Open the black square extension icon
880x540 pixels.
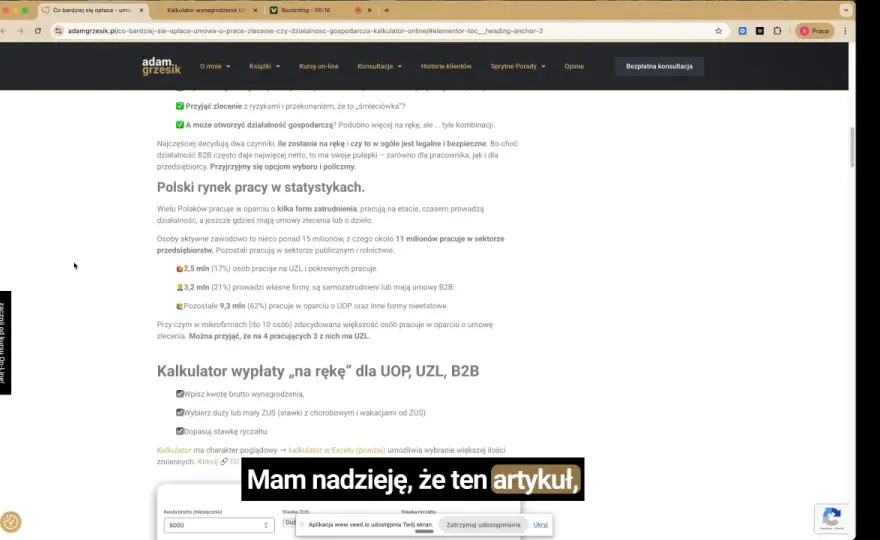[759, 31]
